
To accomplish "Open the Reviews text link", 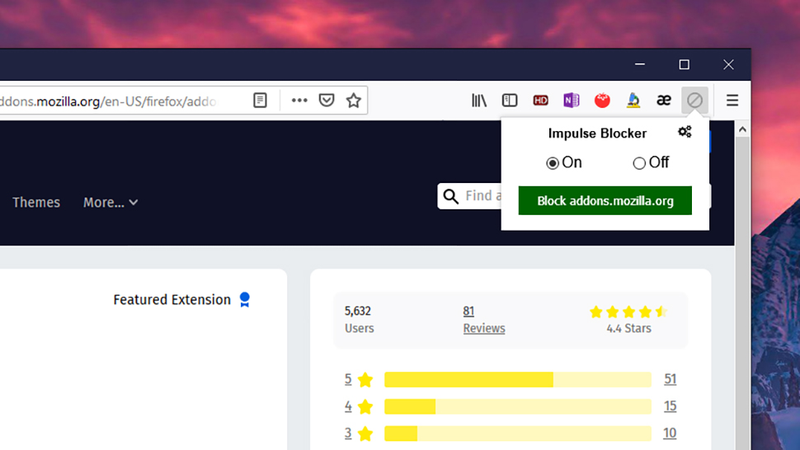I will tap(484, 328).
